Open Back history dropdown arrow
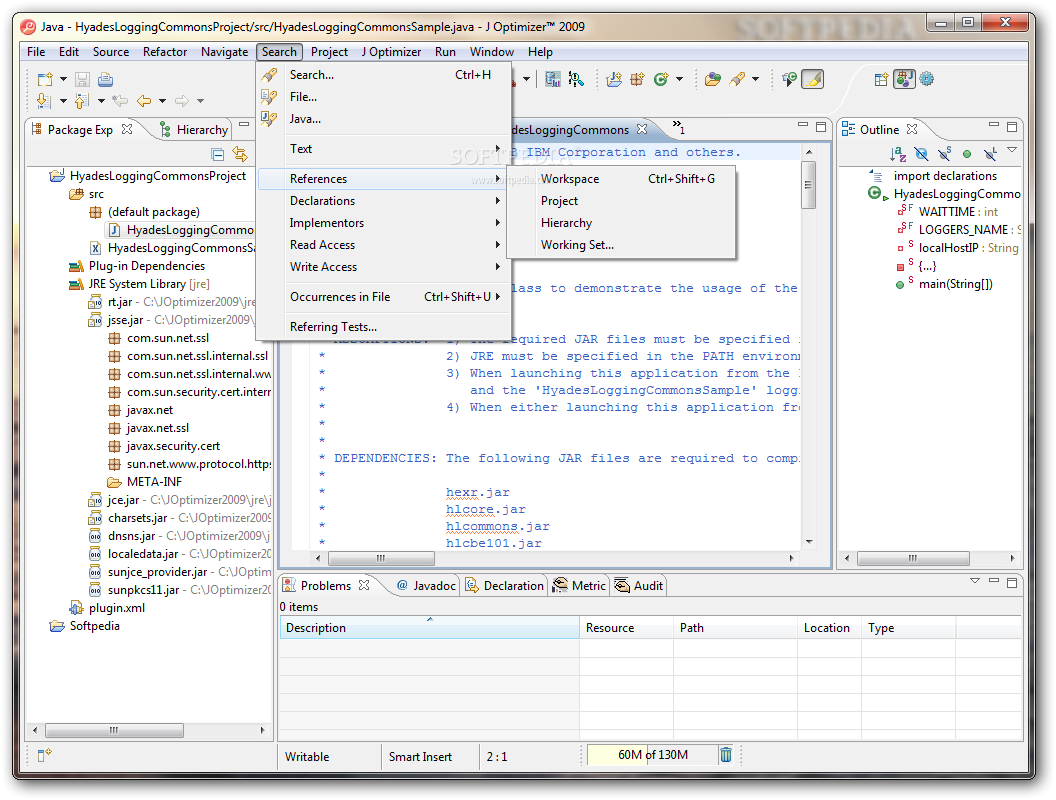Image resolution: width=1056 pixels, height=800 pixels. pyautogui.click(x=162, y=101)
